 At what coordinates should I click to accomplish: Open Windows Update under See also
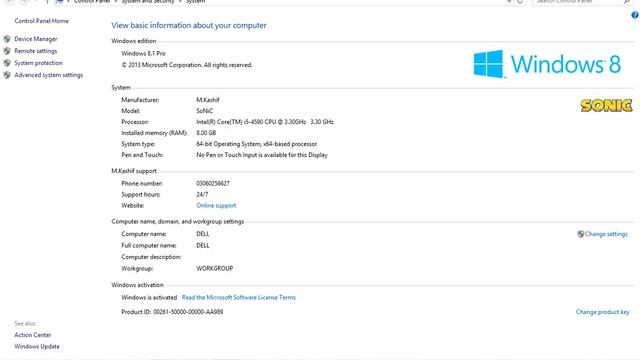37,347
